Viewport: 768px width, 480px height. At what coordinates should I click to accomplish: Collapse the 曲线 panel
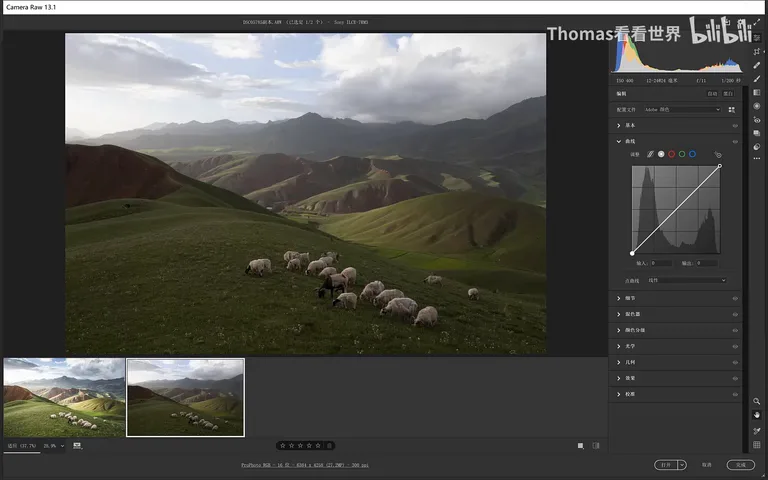pyautogui.click(x=619, y=142)
